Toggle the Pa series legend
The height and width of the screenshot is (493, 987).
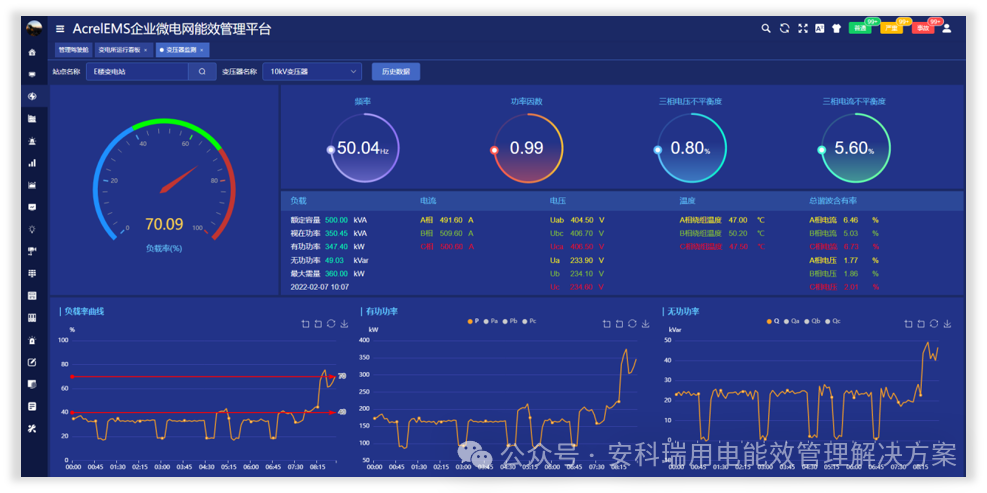pyautogui.click(x=491, y=321)
